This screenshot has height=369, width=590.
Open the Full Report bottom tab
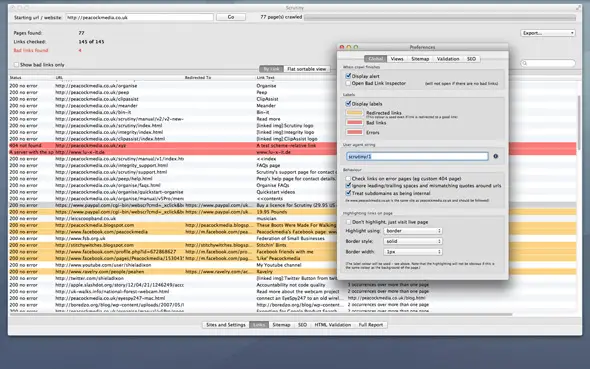coord(371,325)
